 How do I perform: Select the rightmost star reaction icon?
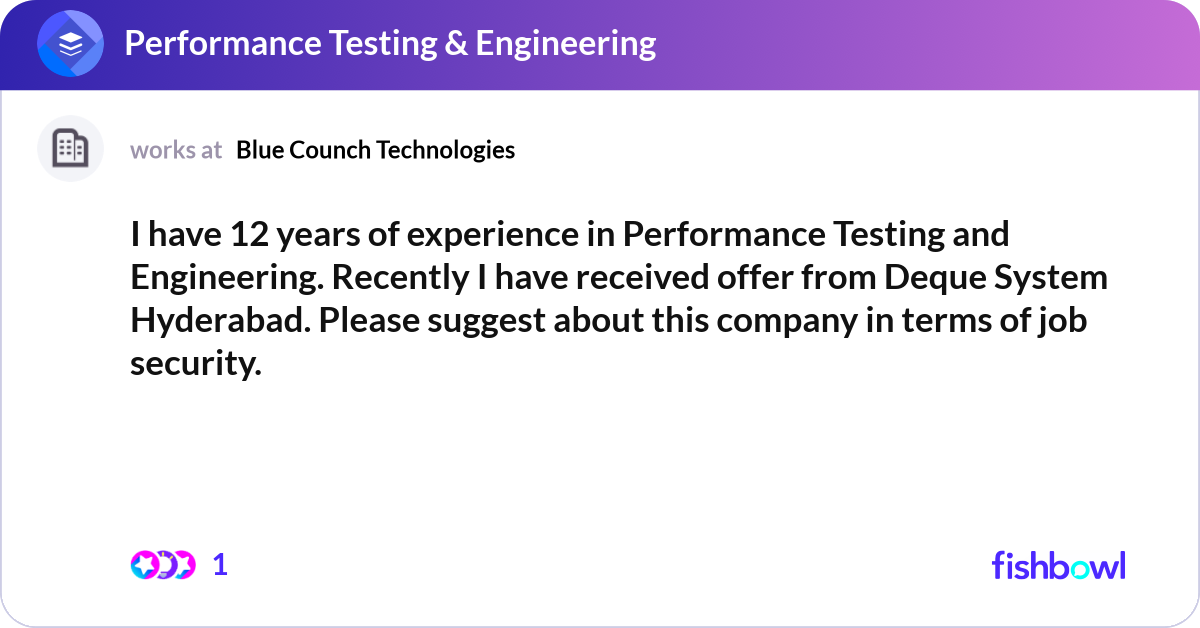[184, 565]
